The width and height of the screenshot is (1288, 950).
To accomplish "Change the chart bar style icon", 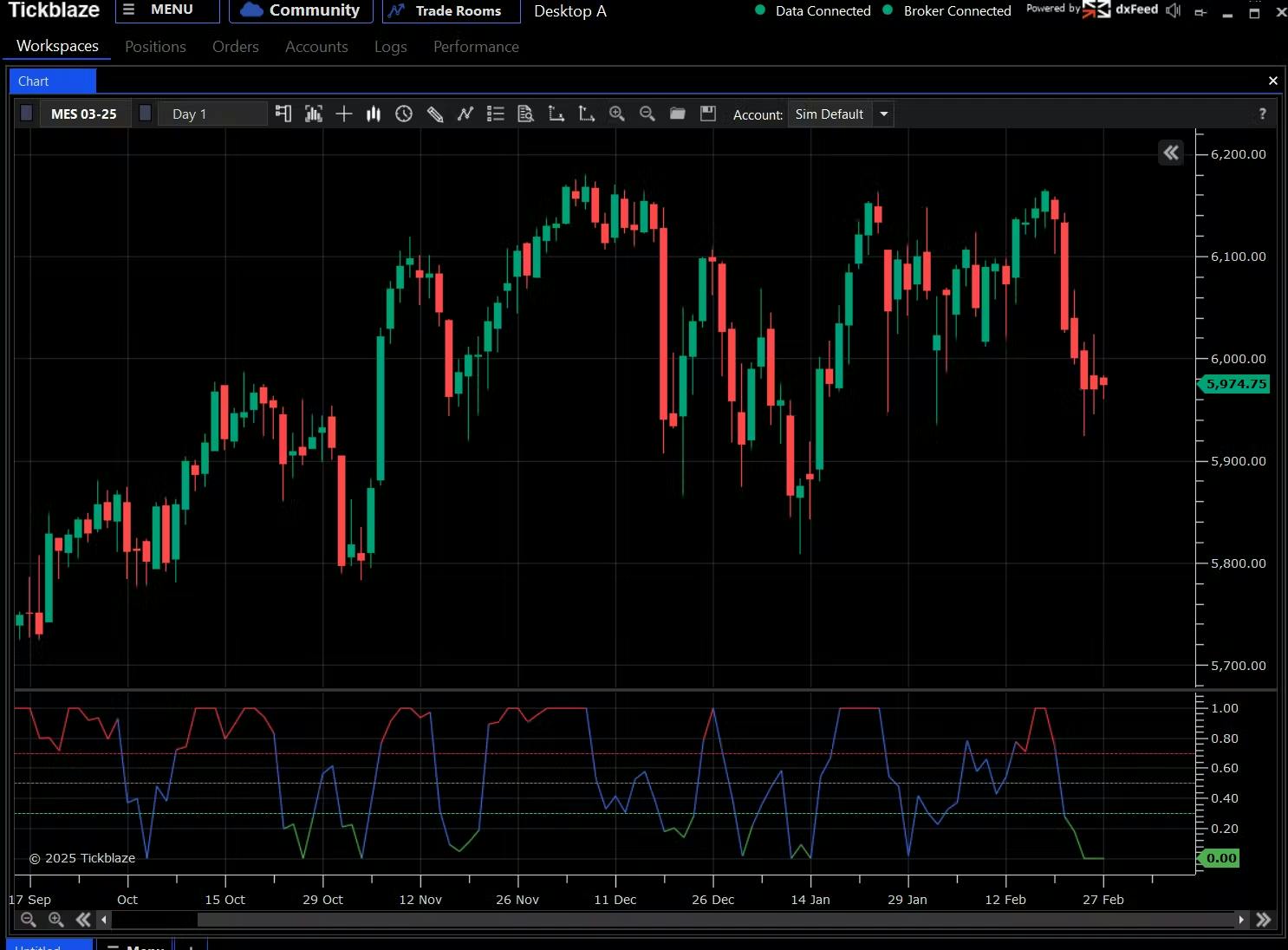I will pyautogui.click(x=374, y=114).
